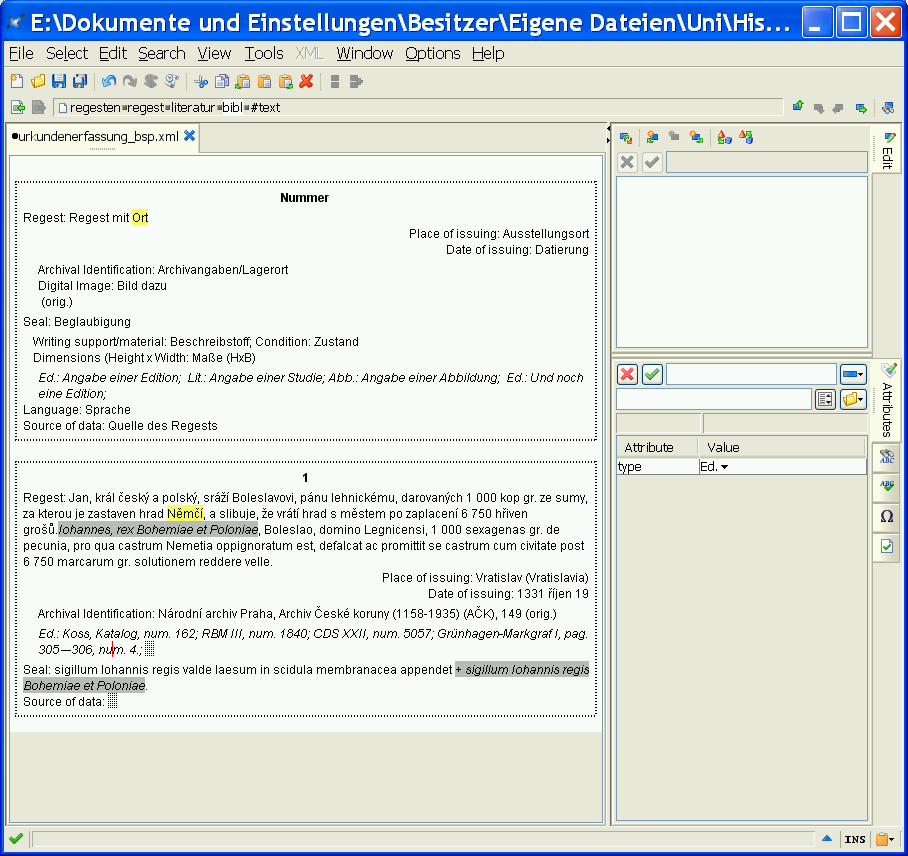The height and width of the screenshot is (856, 908).
Task: Open the View menu
Action: 214,54
